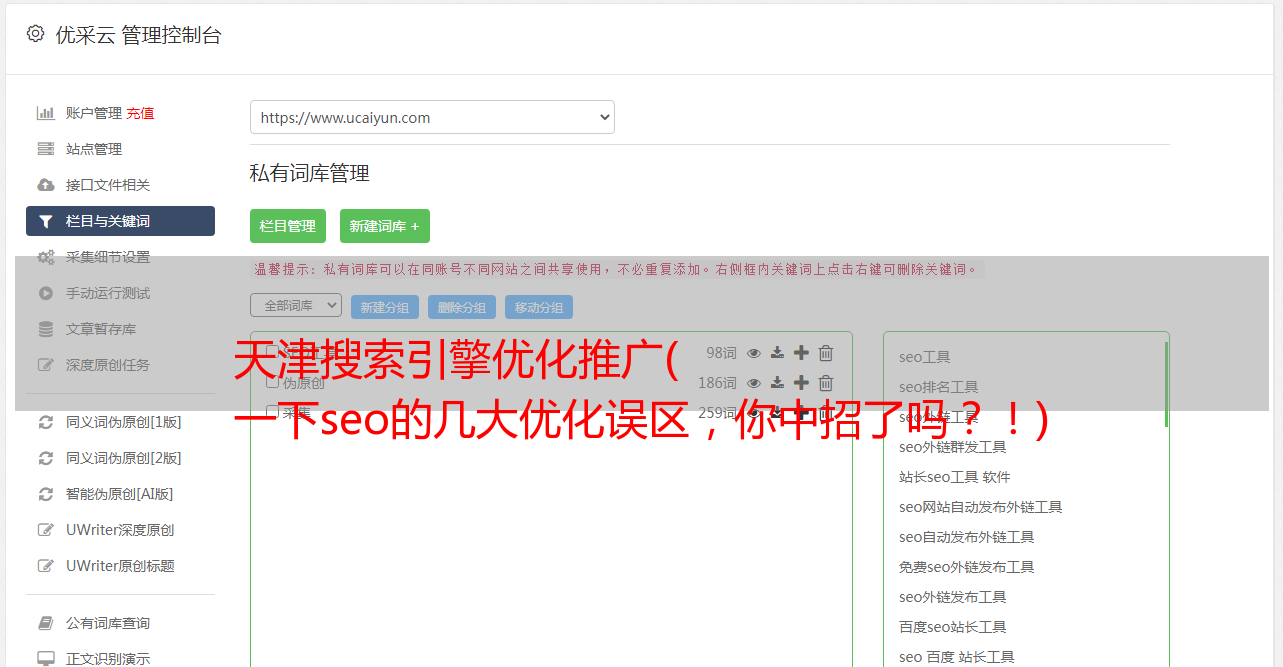
Task: Click the play circle icon next to 手动运行测试
Action: click(46, 293)
